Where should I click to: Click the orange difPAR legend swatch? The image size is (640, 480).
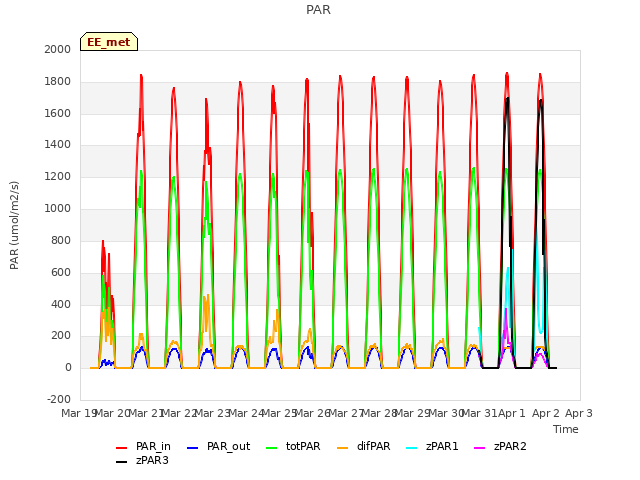pyautogui.click(x=342, y=448)
